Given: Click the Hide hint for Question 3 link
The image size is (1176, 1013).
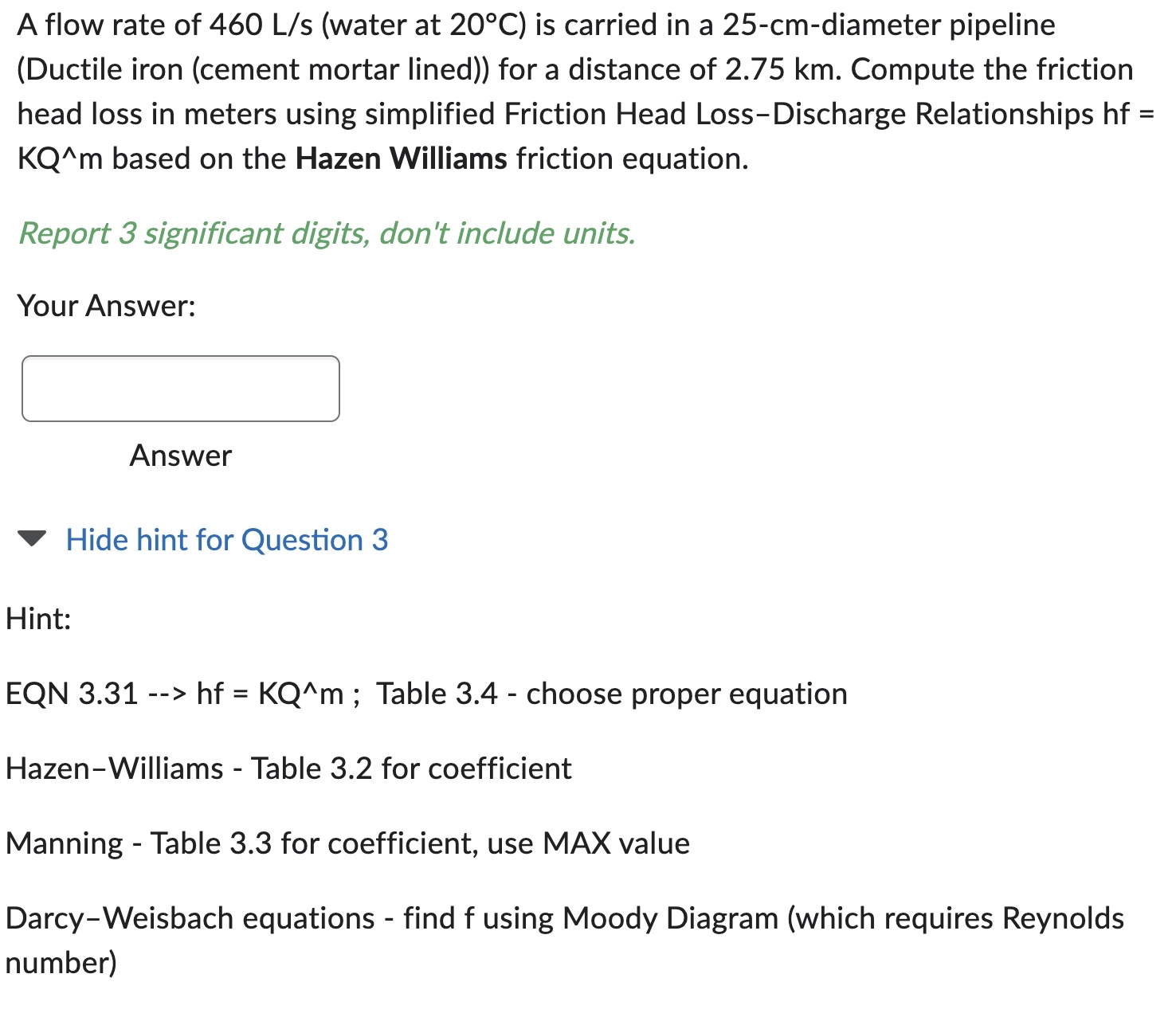Looking at the screenshot, I should pyautogui.click(x=228, y=541).
